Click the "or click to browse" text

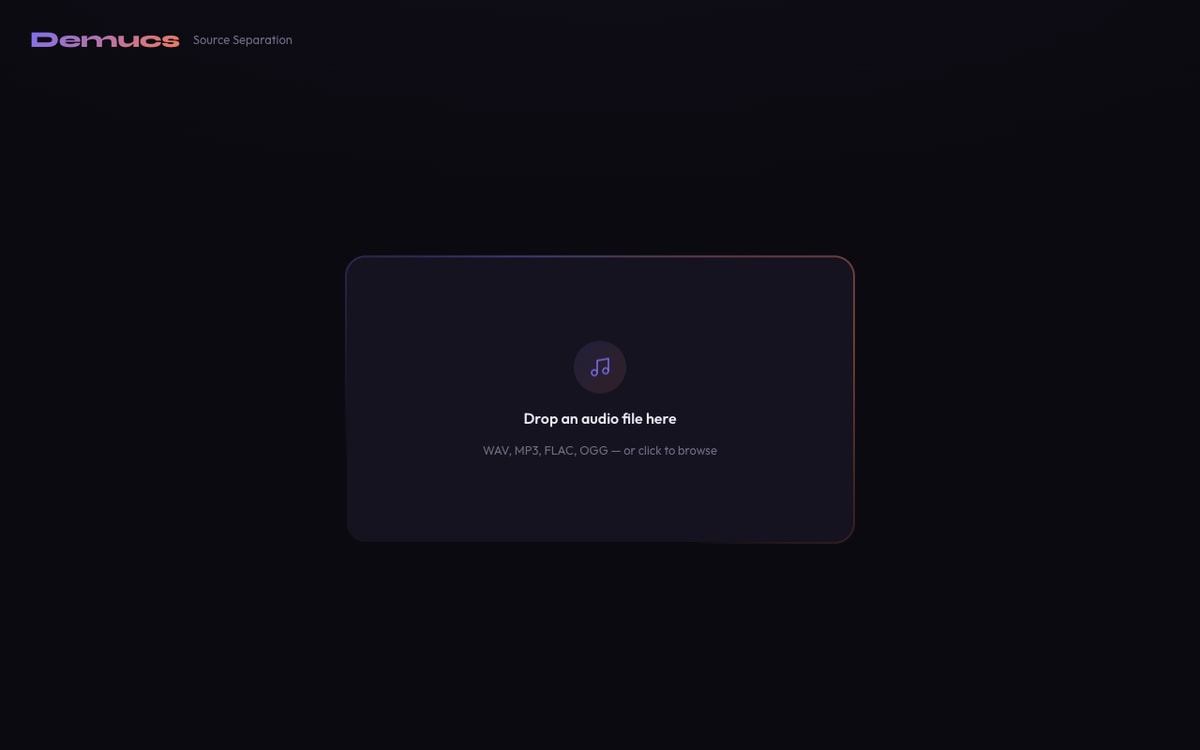[x=670, y=451]
